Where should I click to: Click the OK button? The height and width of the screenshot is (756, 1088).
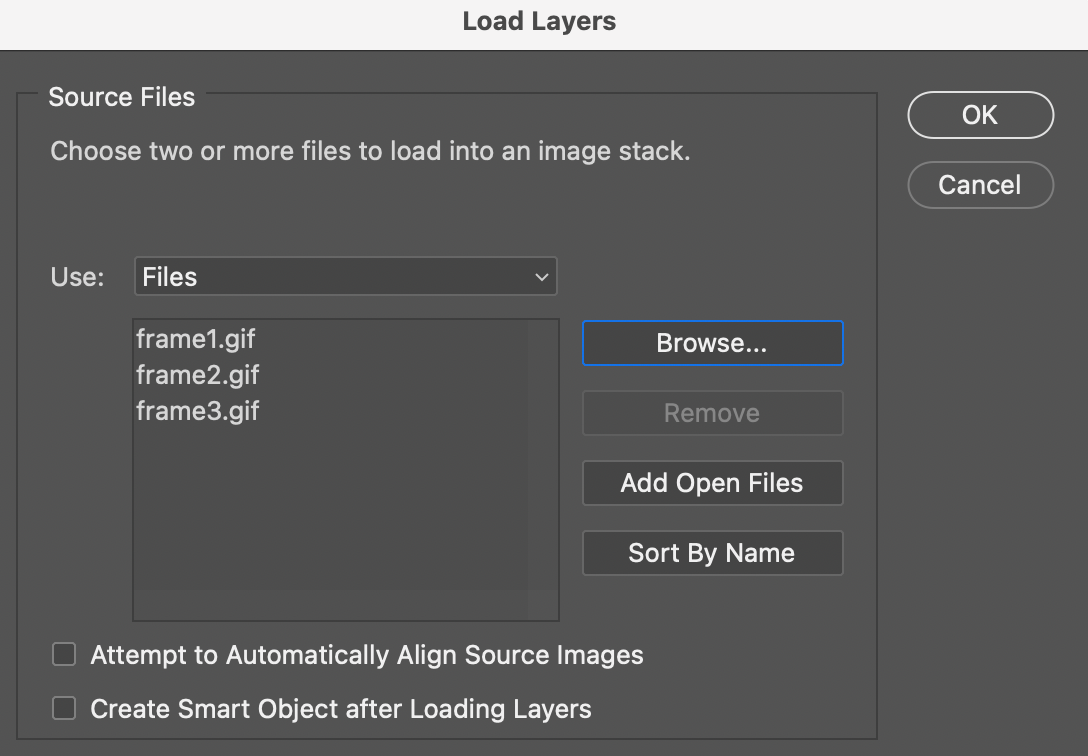(x=980, y=115)
